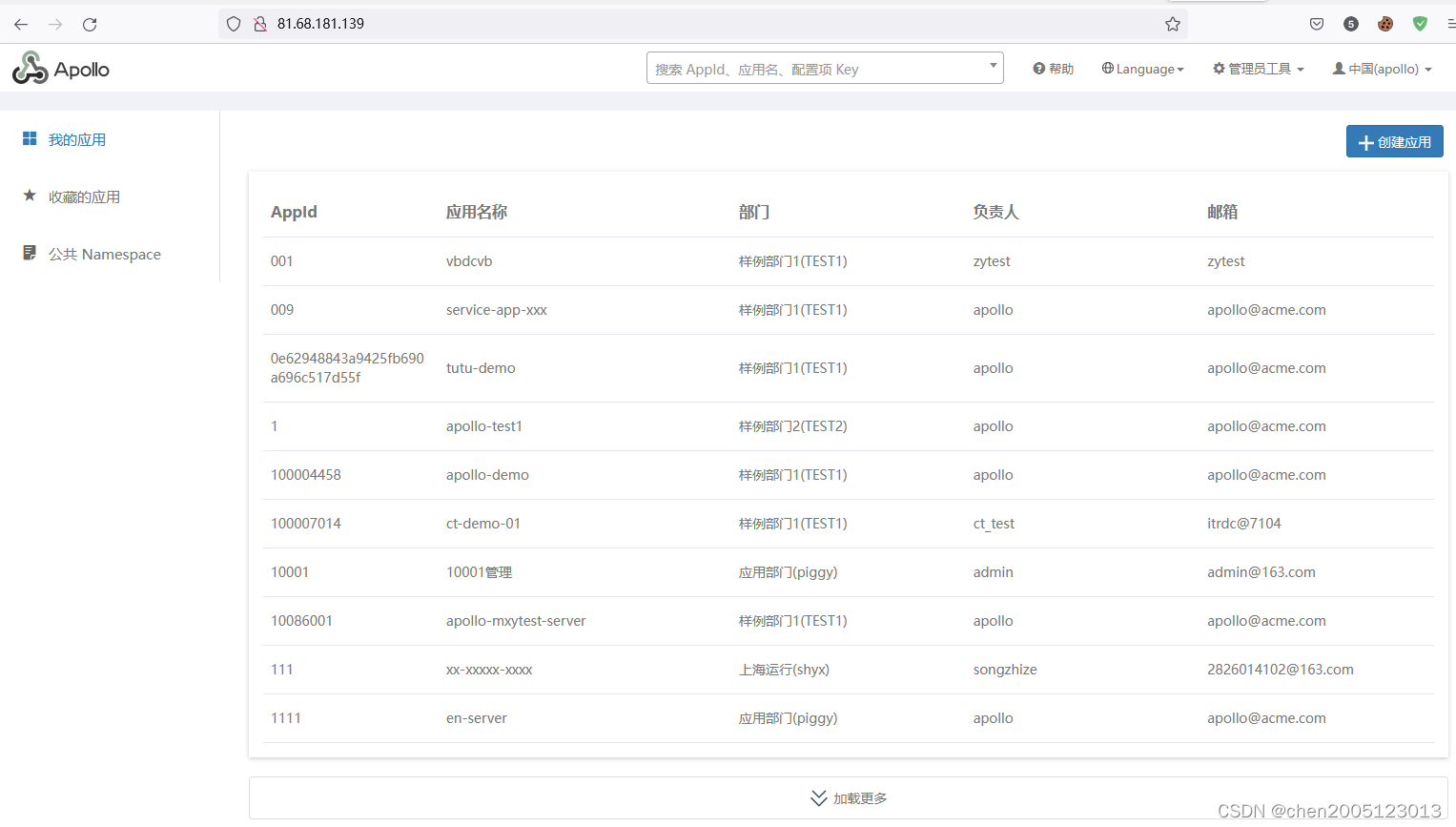Click the 负责人 column header

tap(996, 212)
